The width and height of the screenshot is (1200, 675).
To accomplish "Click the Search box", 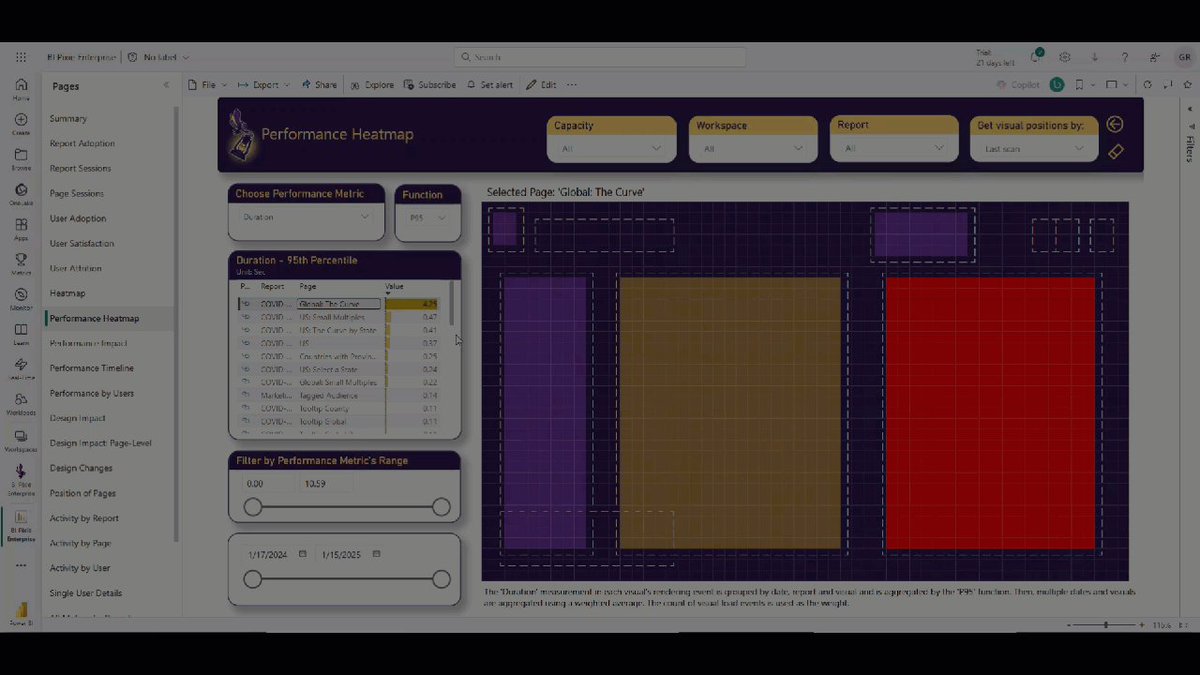I will (x=600, y=57).
